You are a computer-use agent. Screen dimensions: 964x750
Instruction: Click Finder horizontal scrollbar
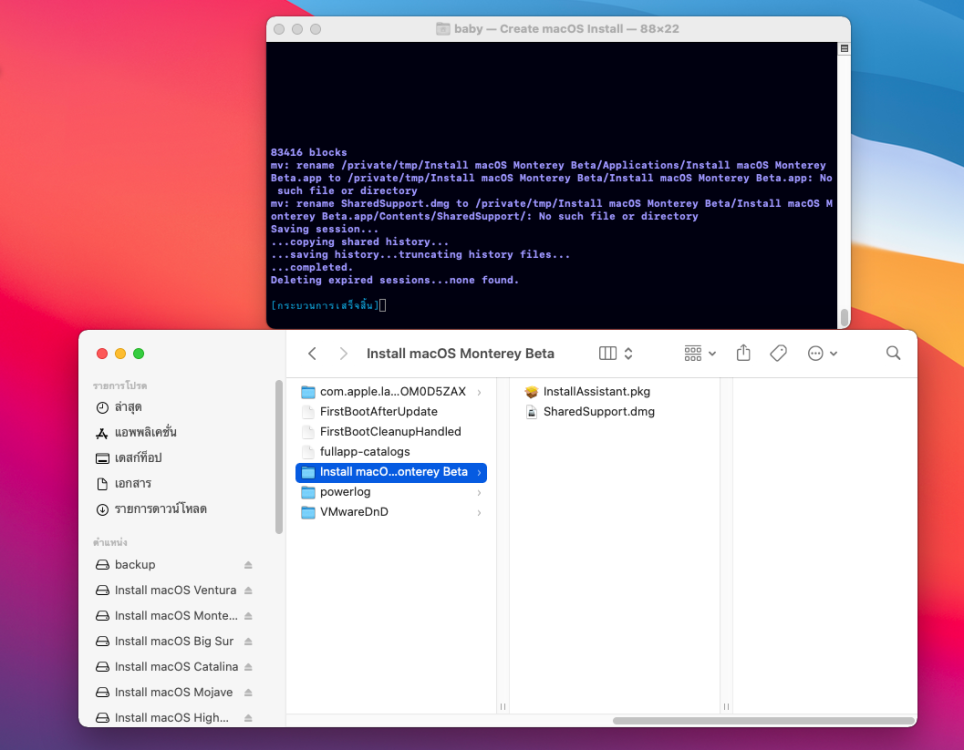pos(763,720)
